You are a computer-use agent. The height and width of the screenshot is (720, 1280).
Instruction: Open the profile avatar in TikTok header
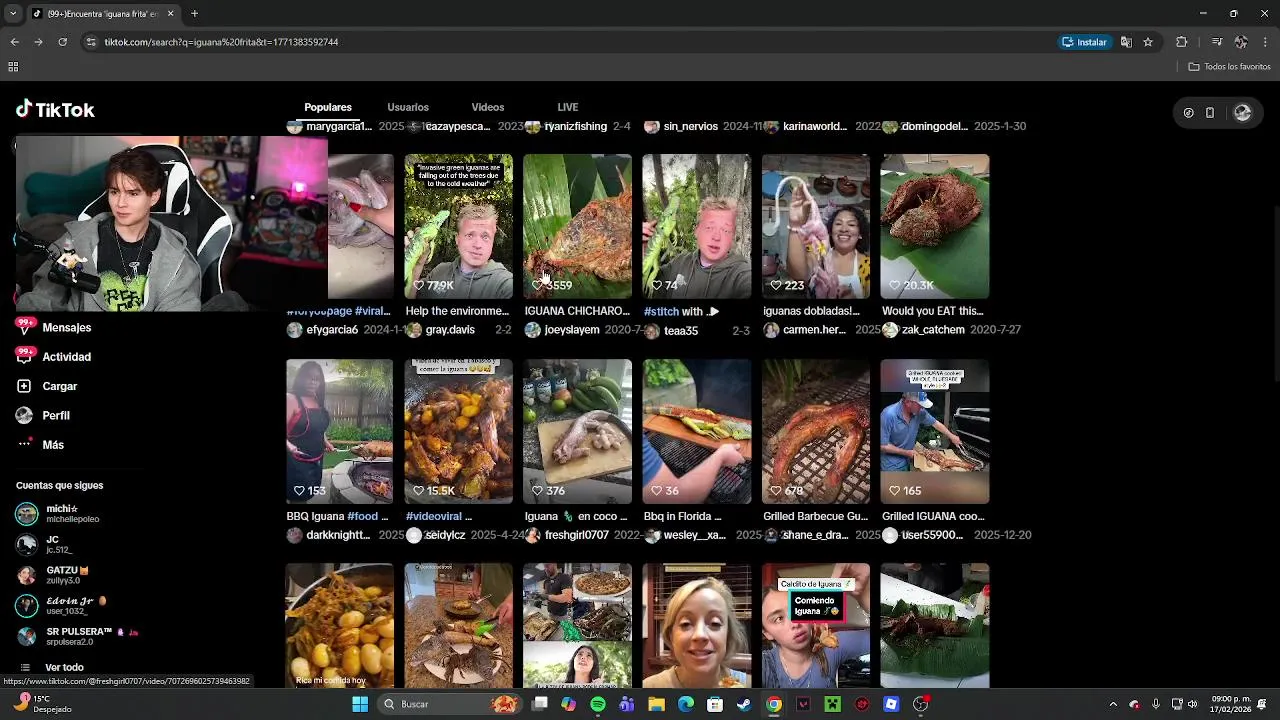click(x=1243, y=113)
